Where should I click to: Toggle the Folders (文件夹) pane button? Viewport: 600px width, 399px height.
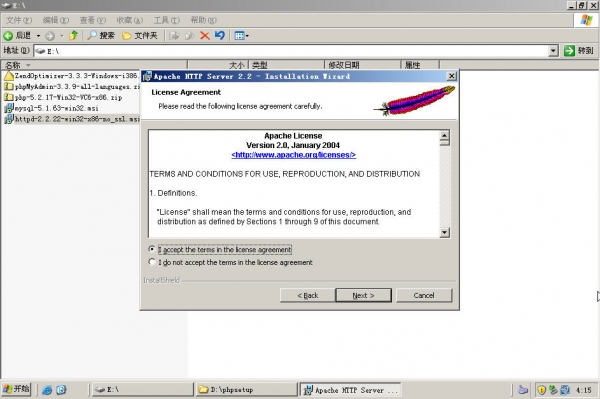point(140,36)
